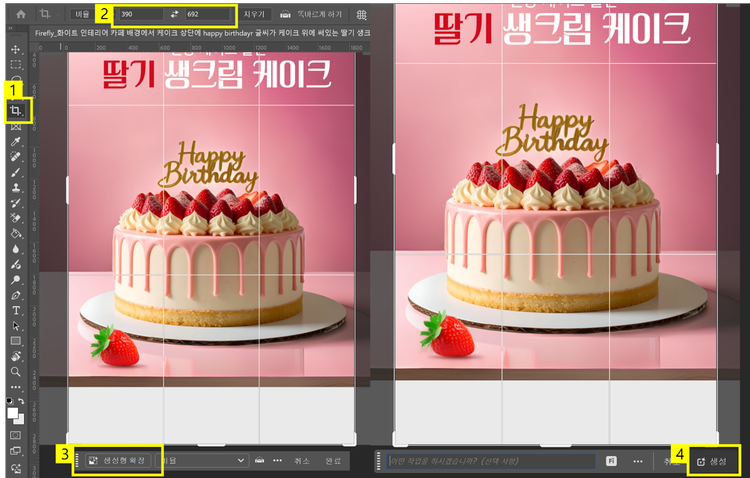Select the Move tool
Viewport: 750px width, 478px height.
pos(16,49)
